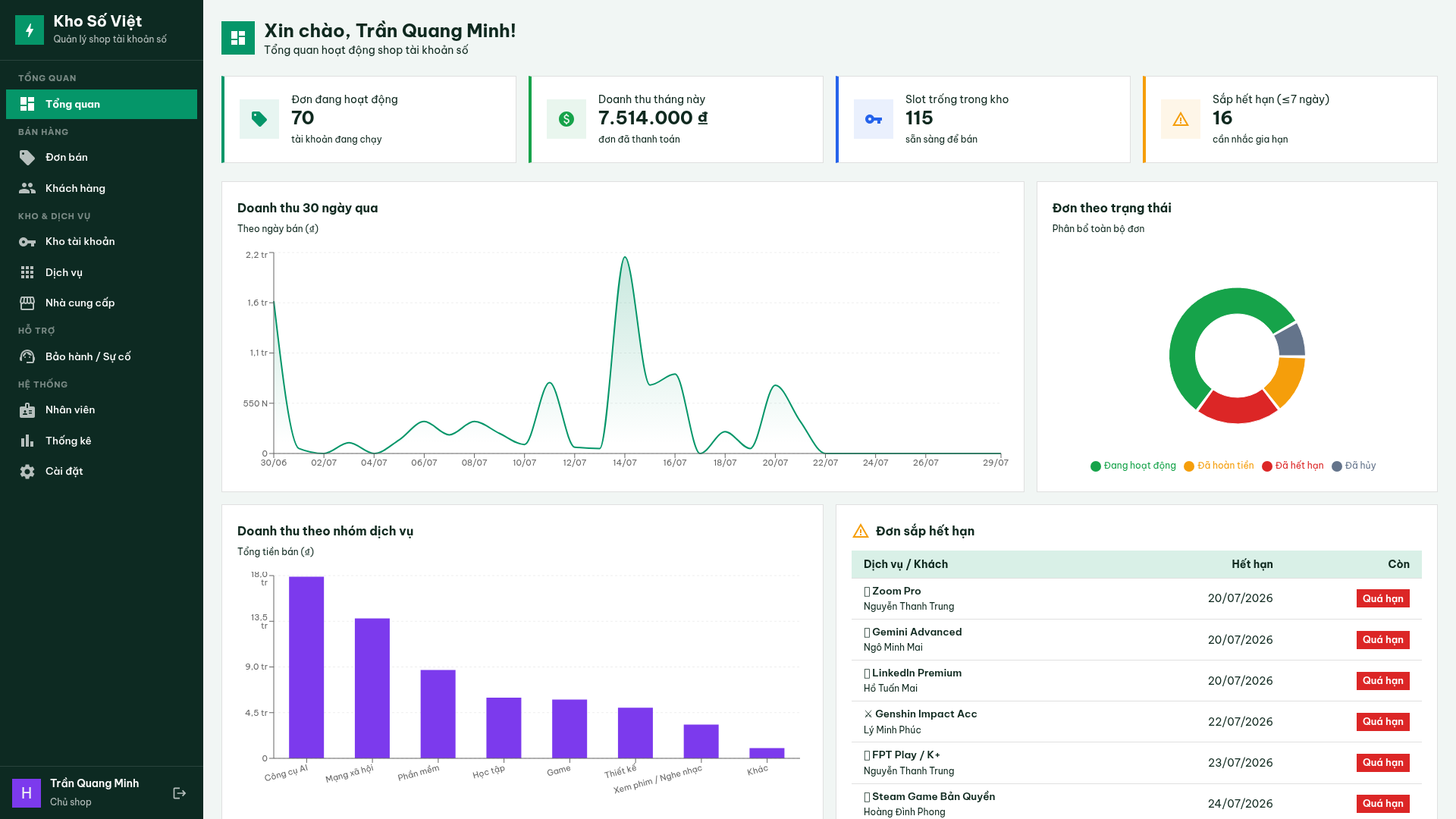The image size is (1456, 819).
Task: Click the Doanh thu 30 ngày qua chart title
Action: pyautogui.click(x=307, y=208)
